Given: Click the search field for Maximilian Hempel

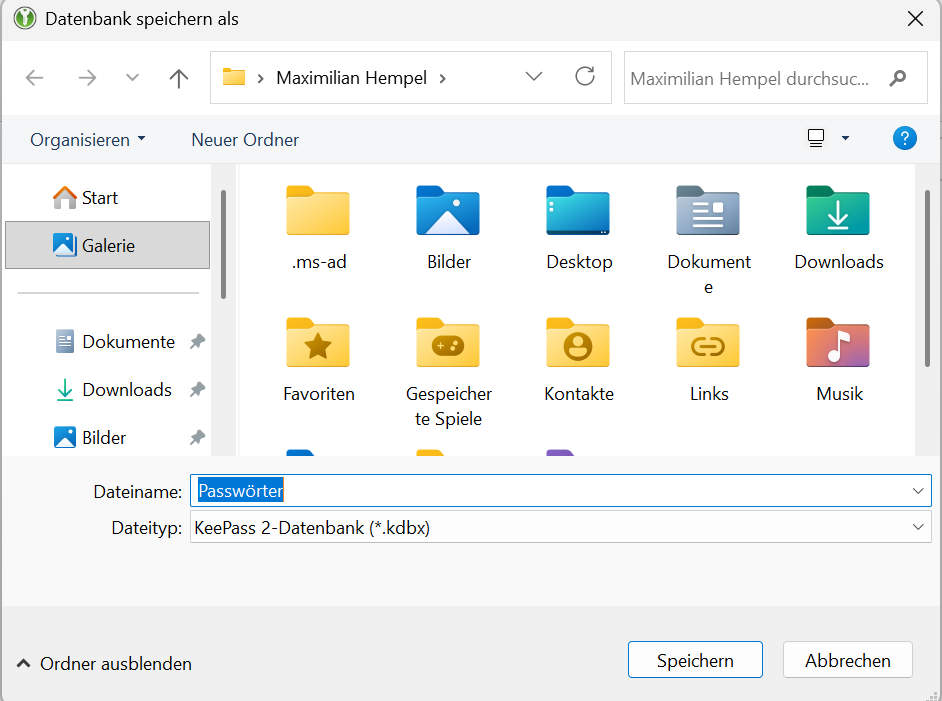Looking at the screenshot, I should click(750, 78).
